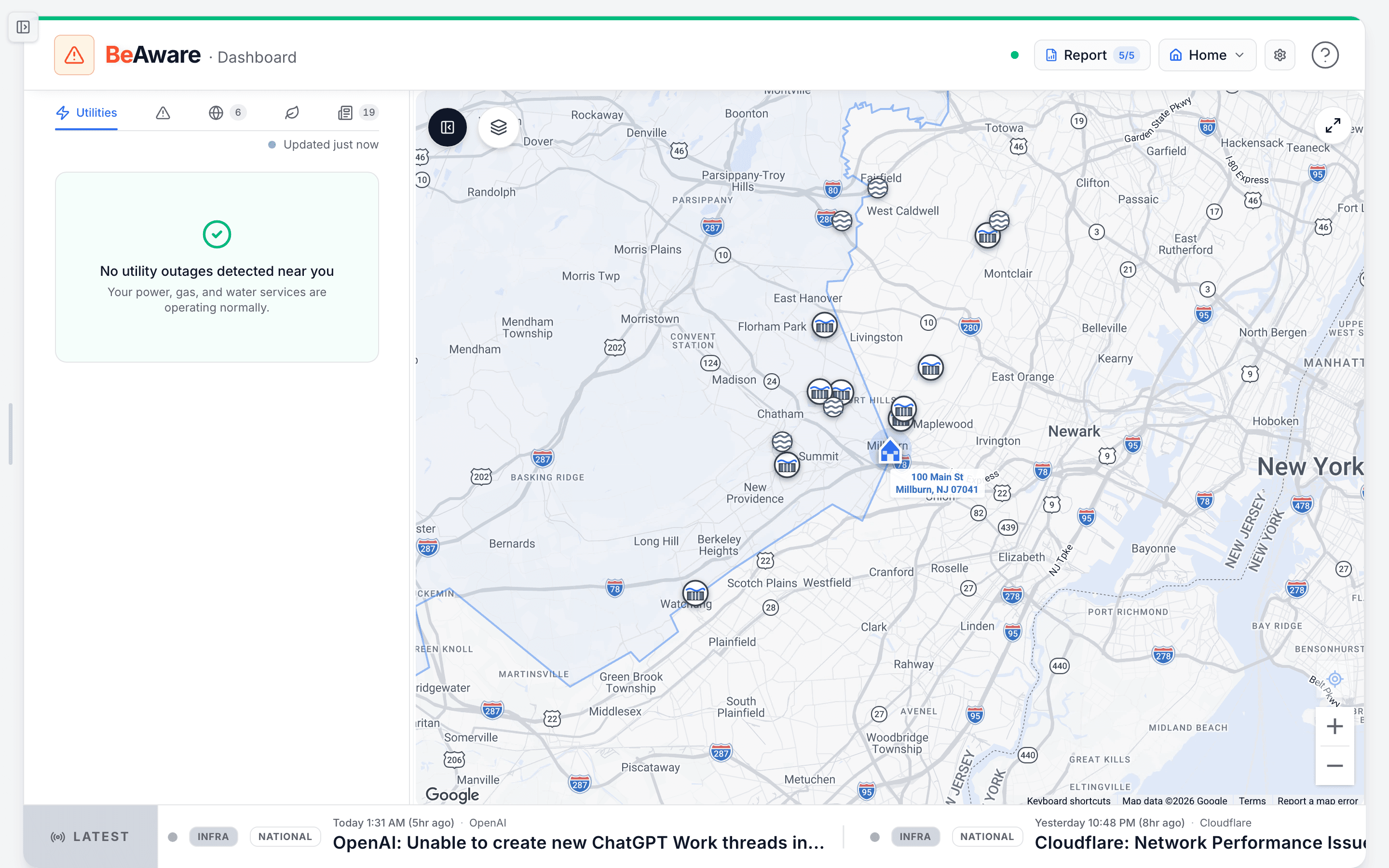
Task: Click the 'Updated just now' status text
Action: (330, 145)
